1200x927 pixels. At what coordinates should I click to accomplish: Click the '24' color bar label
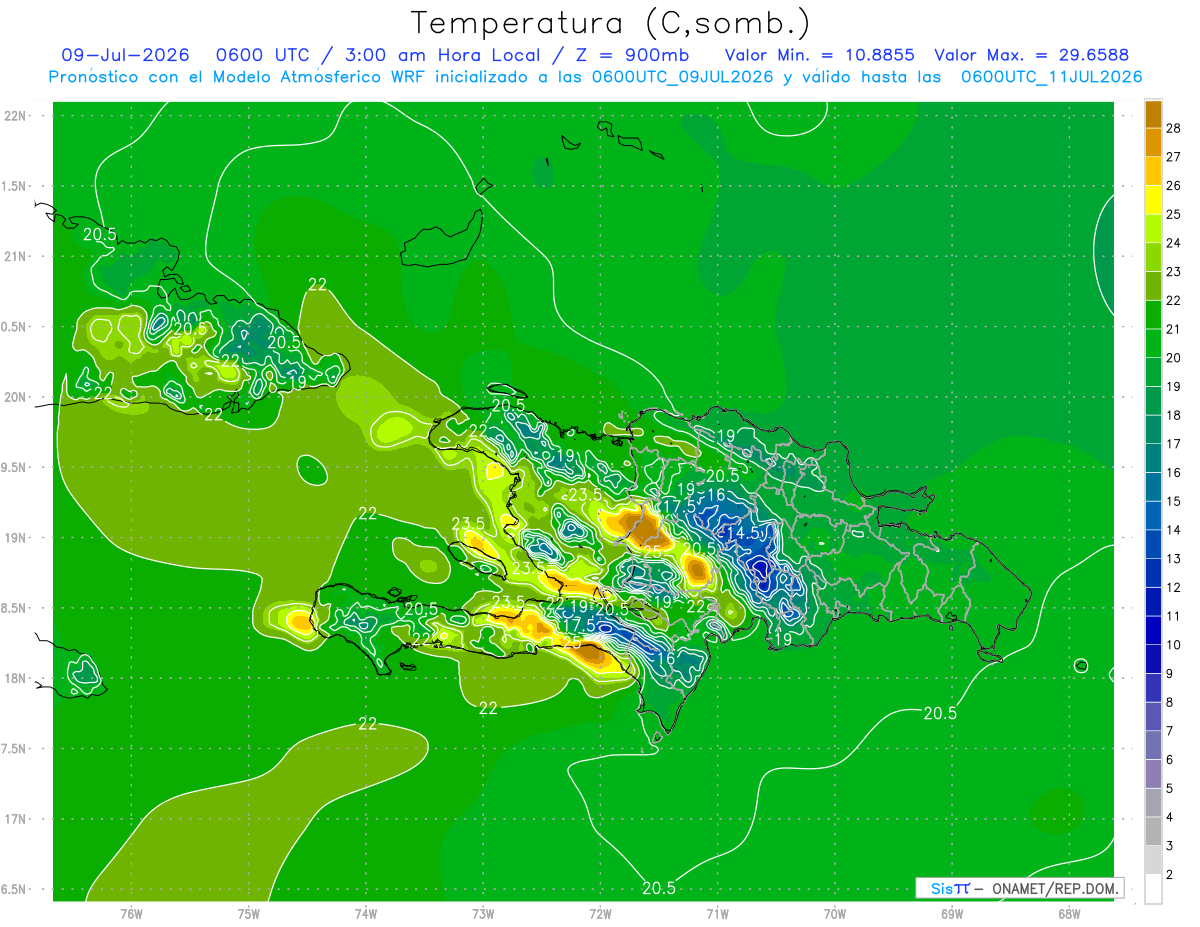1173,243
